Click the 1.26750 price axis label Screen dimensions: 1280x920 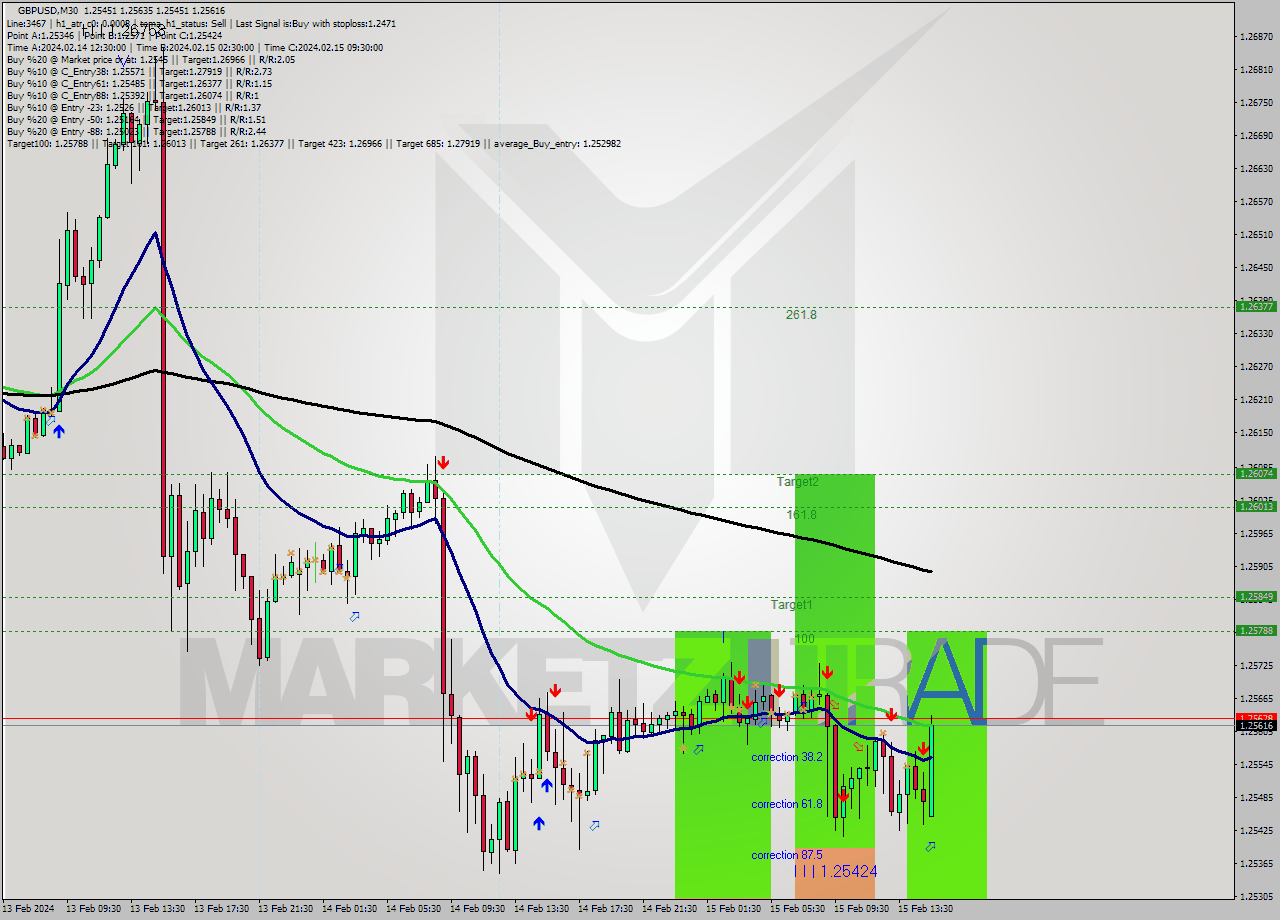1256,102
